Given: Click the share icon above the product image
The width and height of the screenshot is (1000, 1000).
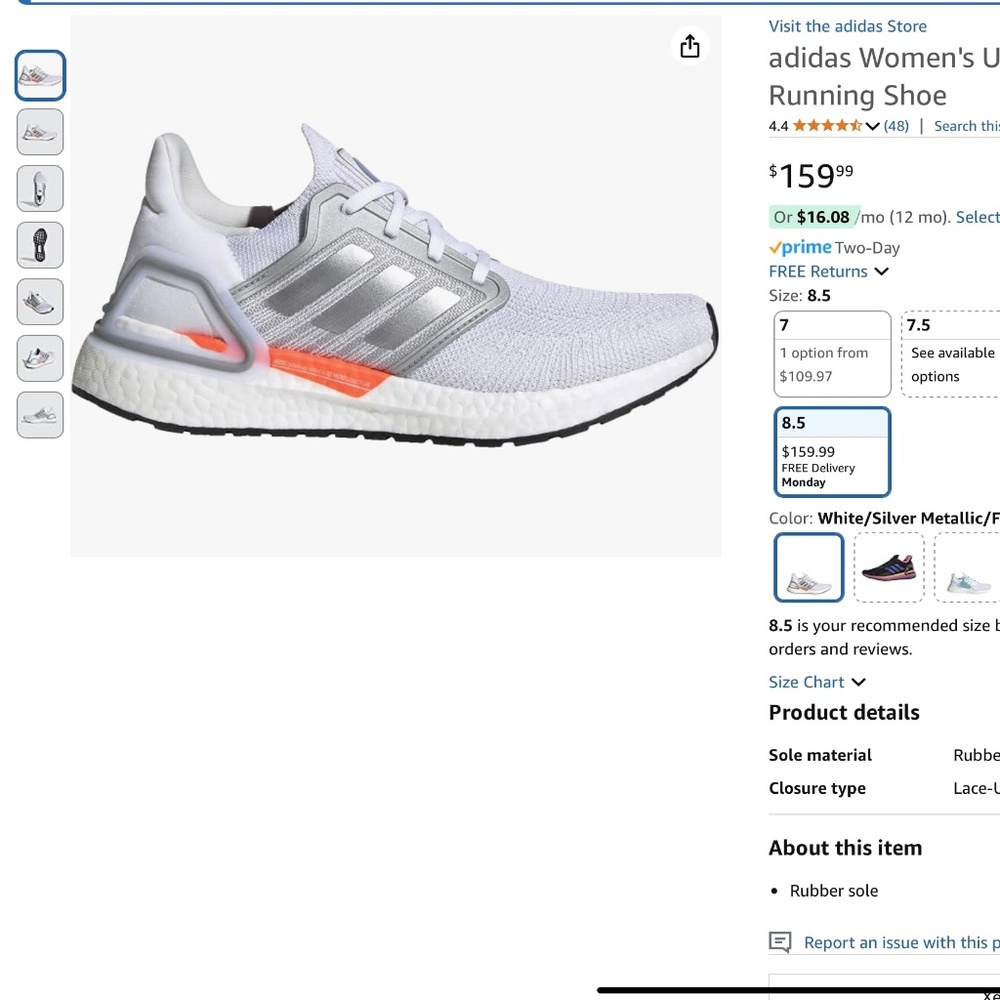Looking at the screenshot, I should pos(690,46).
